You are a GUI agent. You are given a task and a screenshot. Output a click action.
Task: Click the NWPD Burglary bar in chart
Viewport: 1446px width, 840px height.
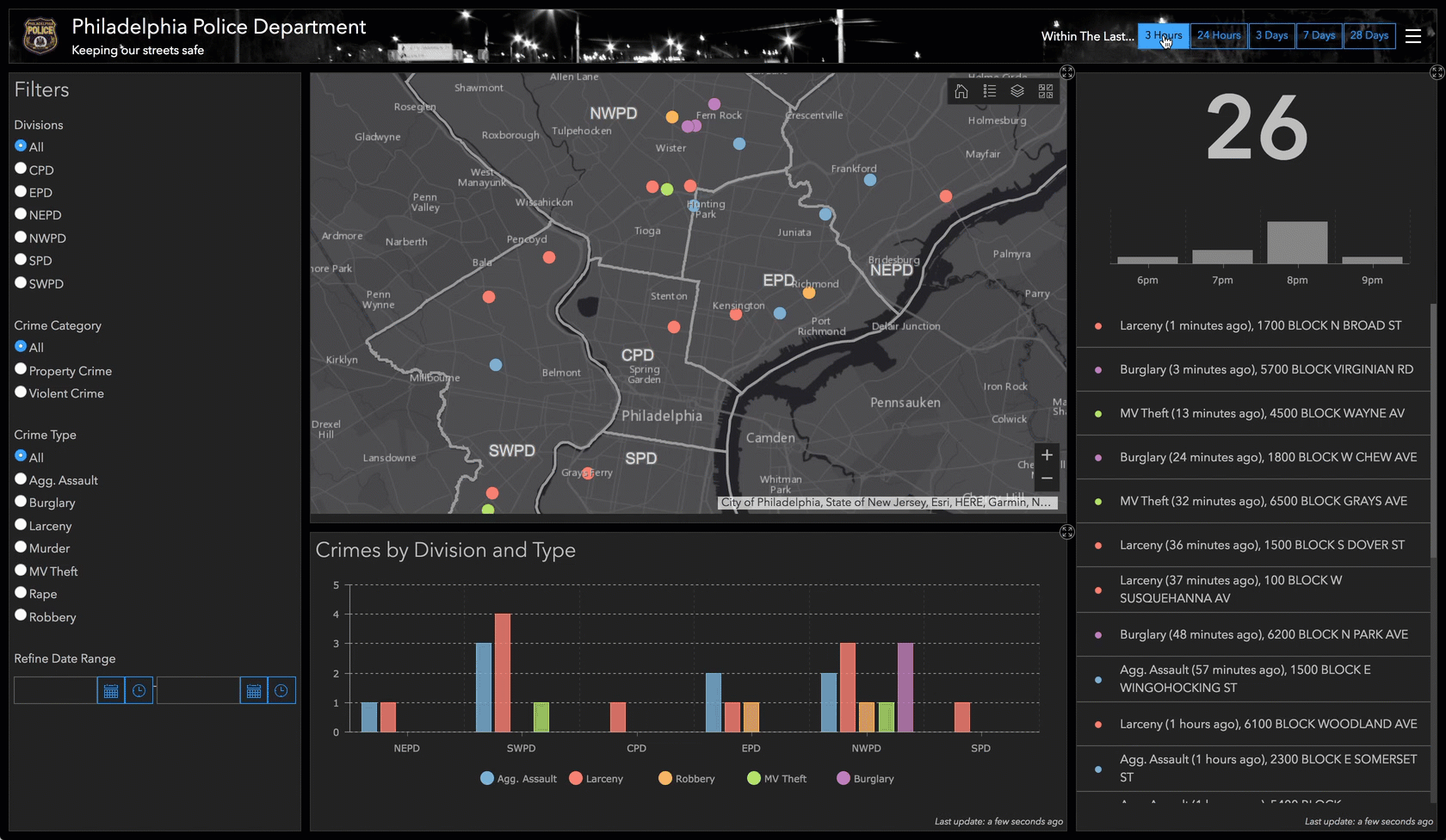905,688
